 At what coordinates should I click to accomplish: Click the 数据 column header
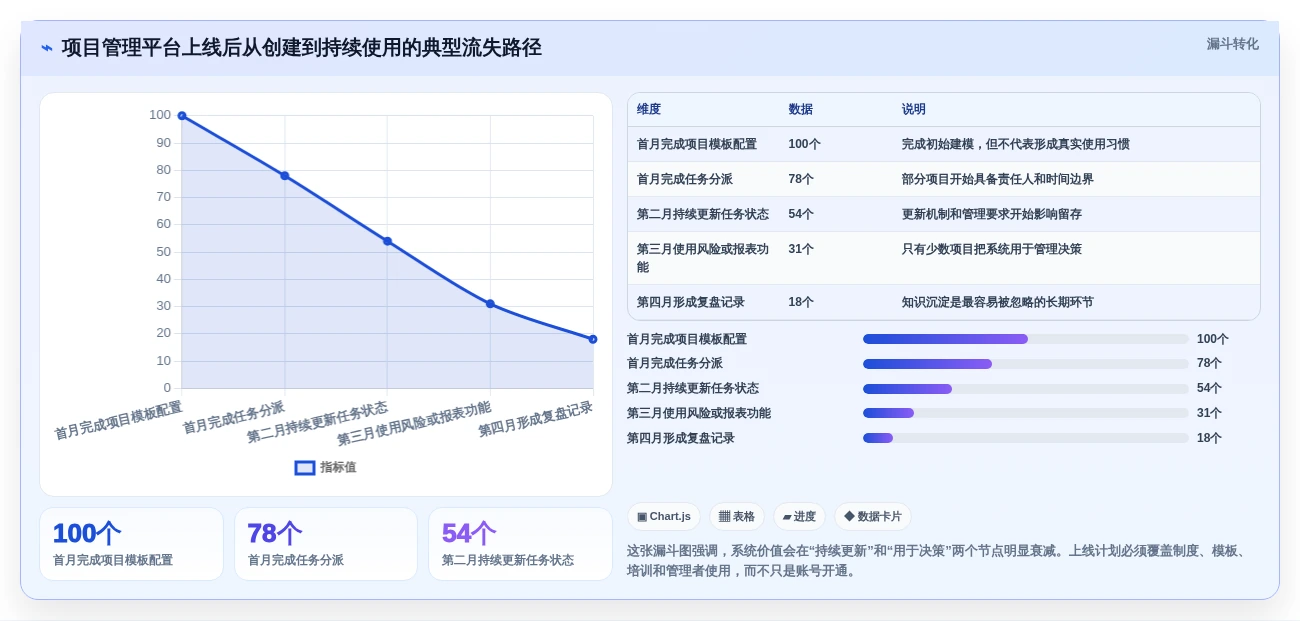(800, 109)
